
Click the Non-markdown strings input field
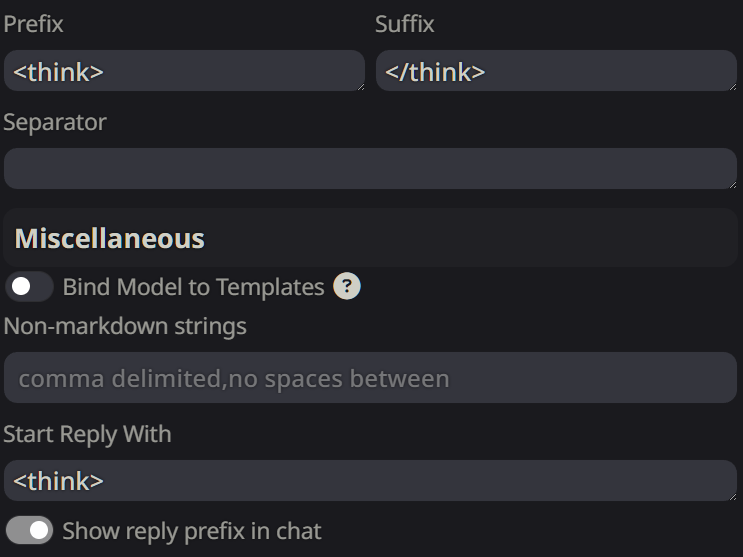370,379
